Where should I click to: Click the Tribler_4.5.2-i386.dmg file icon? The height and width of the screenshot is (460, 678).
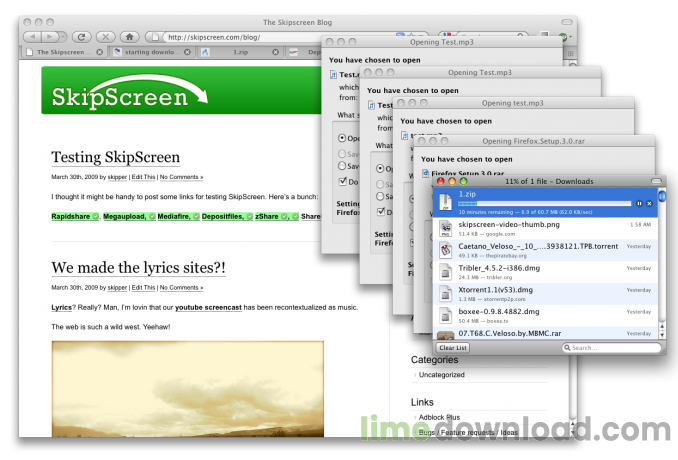(x=445, y=272)
